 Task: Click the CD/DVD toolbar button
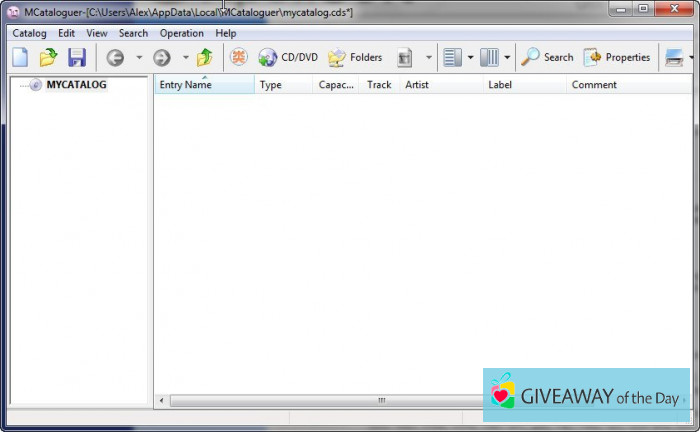point(288,58)
